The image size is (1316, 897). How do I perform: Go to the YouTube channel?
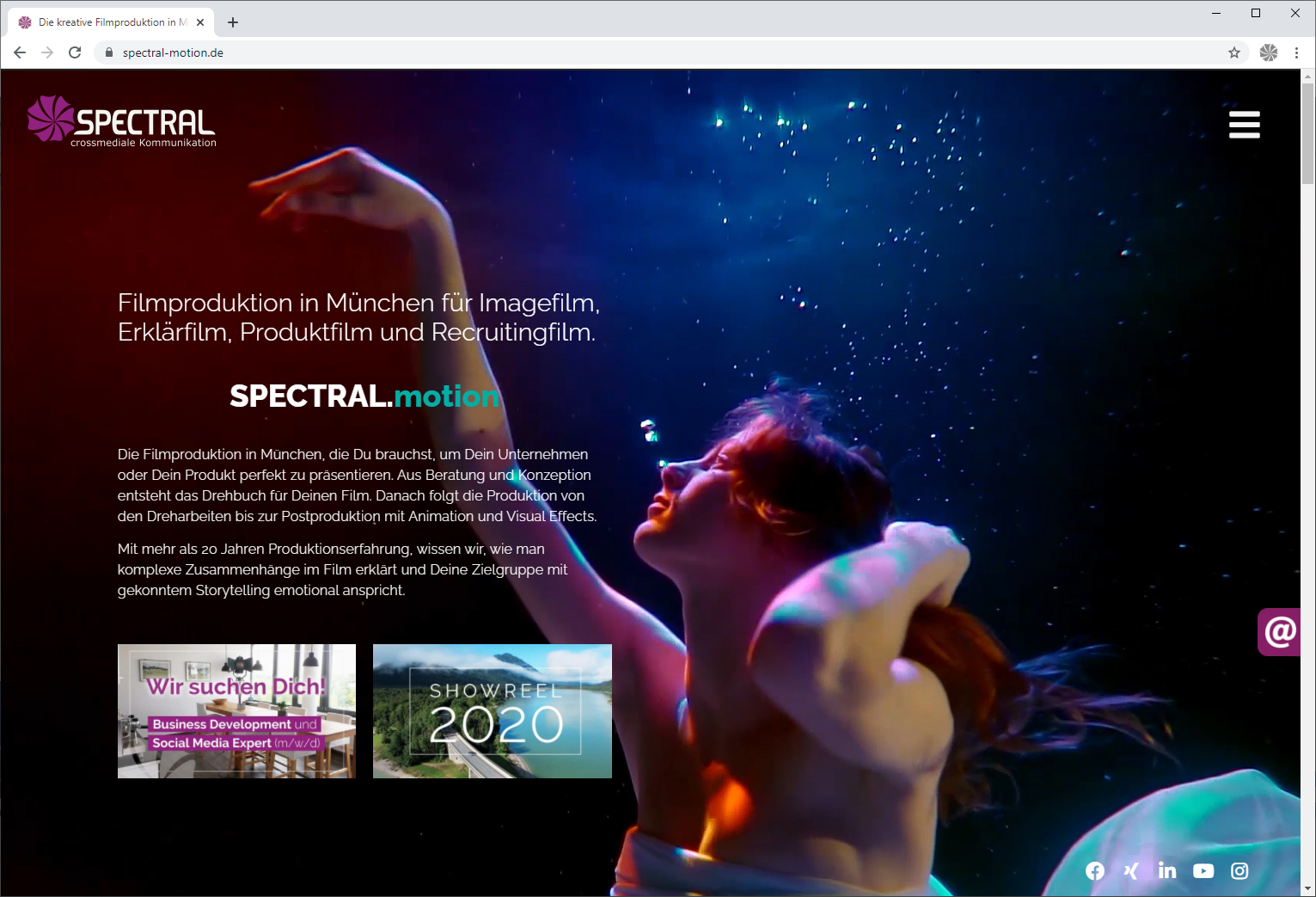coord(1203,871)
